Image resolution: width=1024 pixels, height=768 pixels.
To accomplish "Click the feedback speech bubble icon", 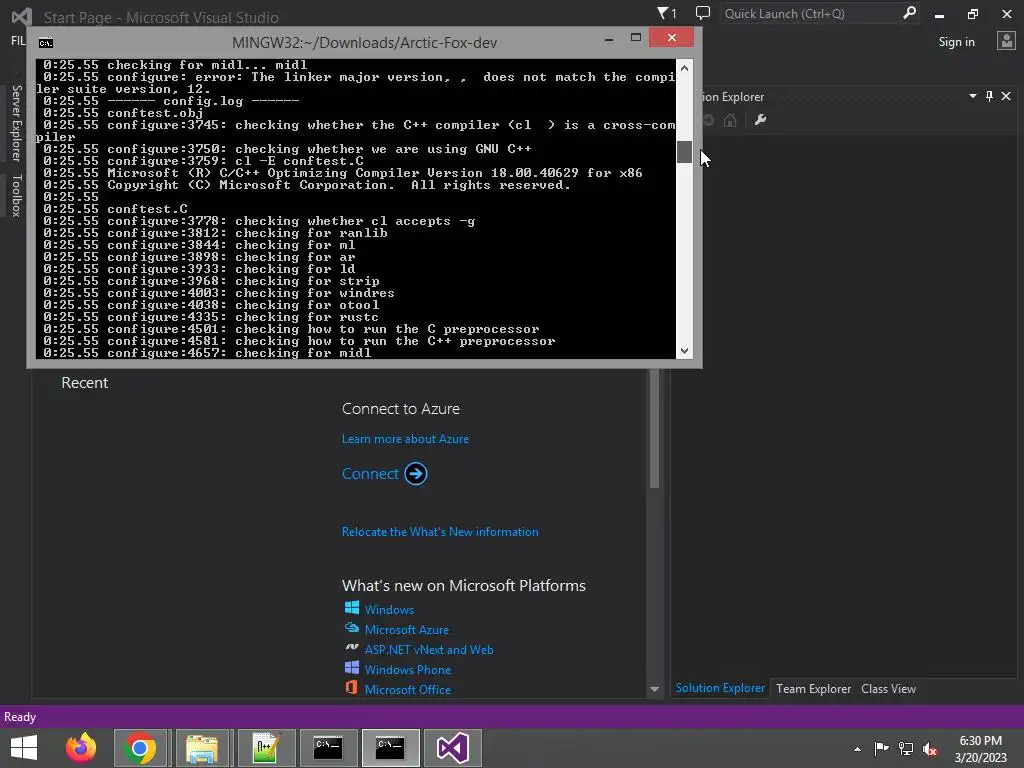I will 703,13.
